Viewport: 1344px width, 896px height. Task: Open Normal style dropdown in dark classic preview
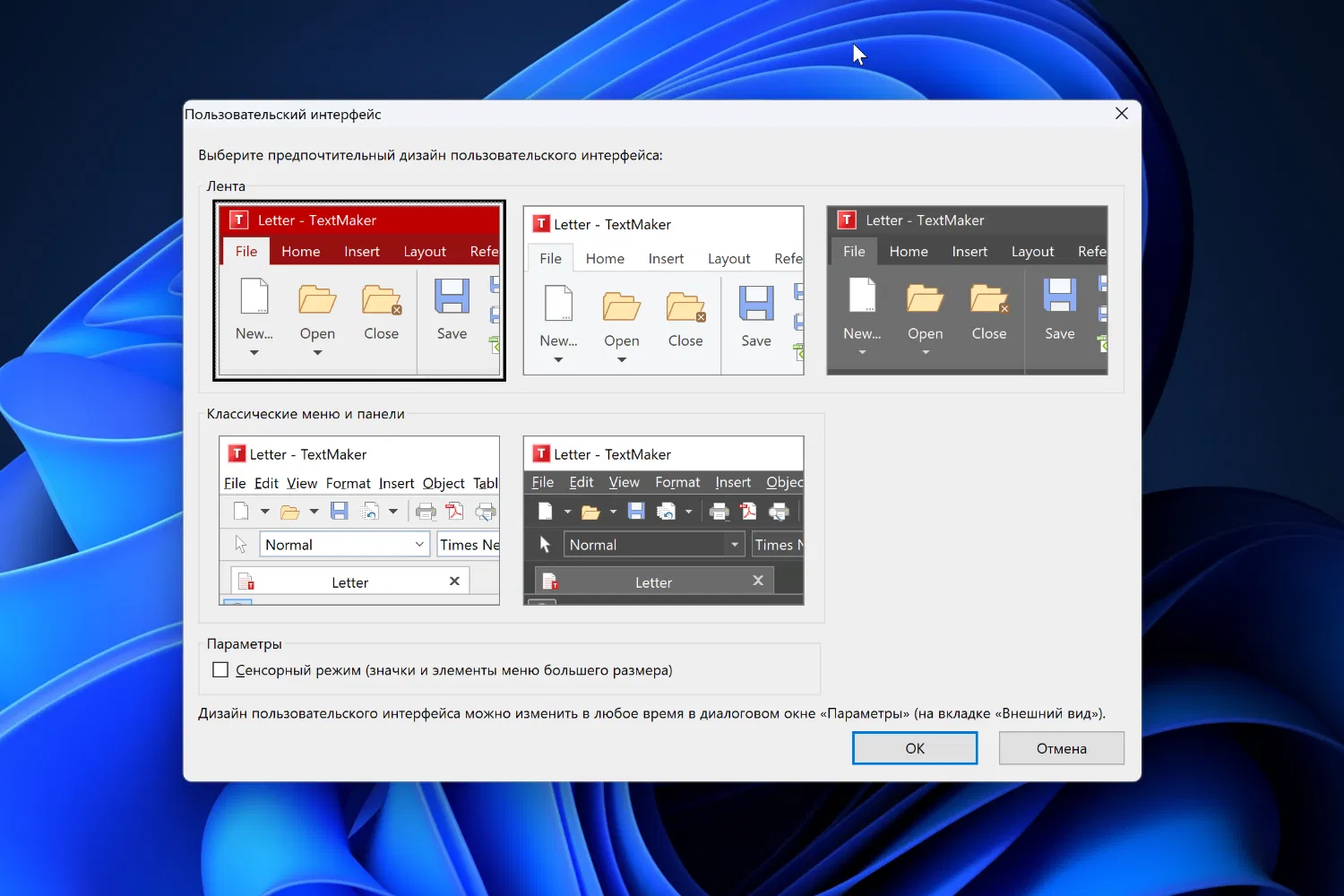tap(734, 545)
